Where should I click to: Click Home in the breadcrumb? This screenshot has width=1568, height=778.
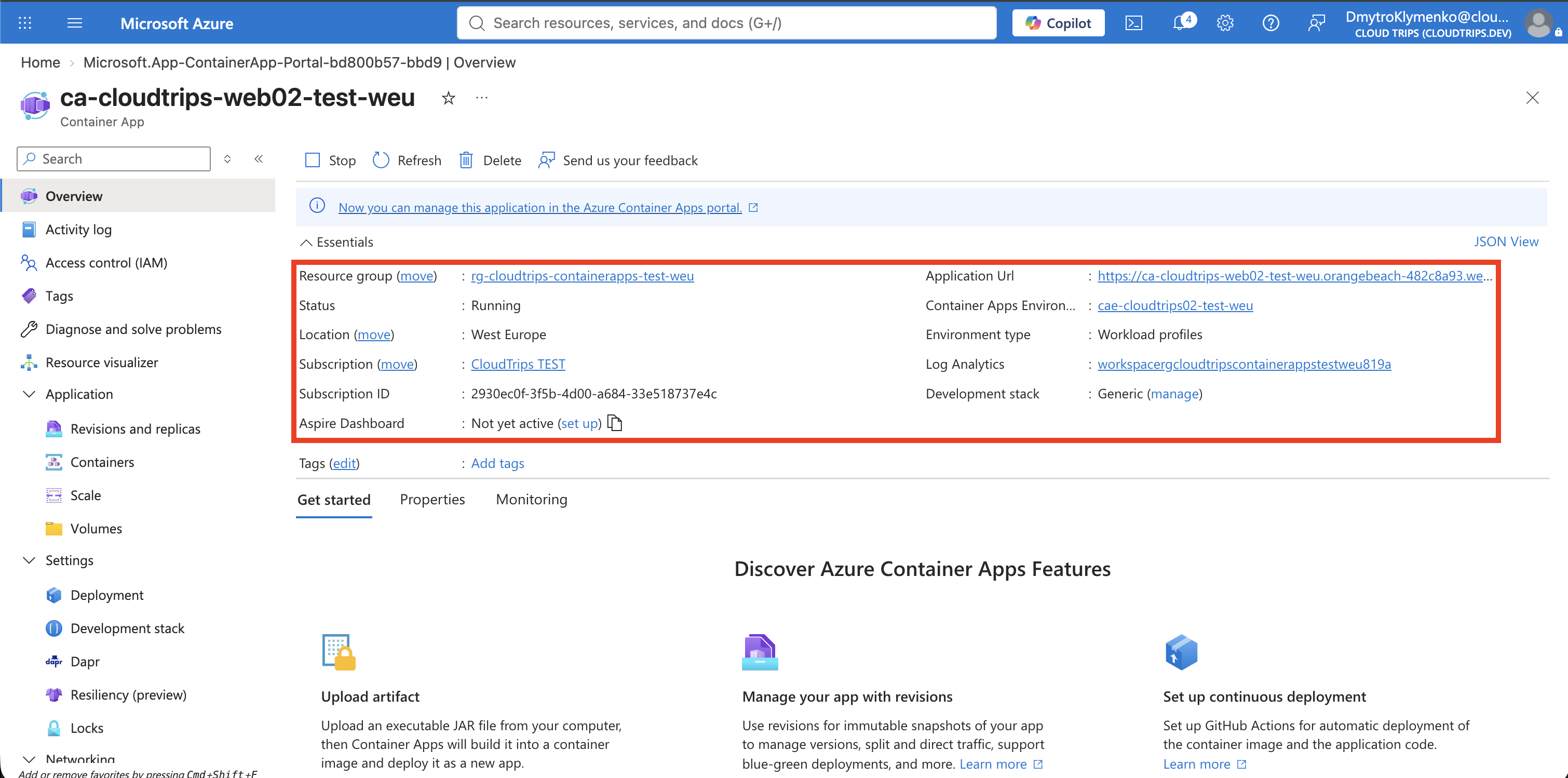40,62
